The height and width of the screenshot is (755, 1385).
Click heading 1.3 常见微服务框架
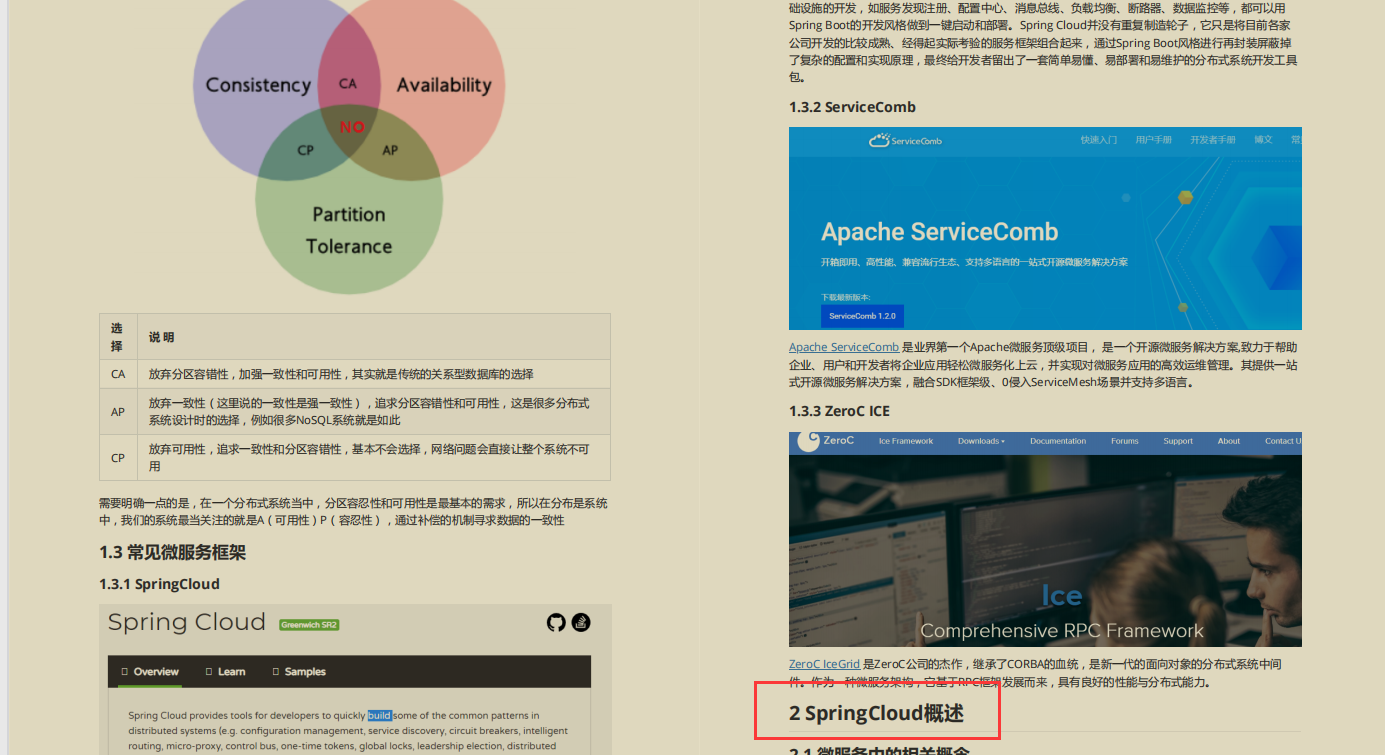[x=172, y=552]
